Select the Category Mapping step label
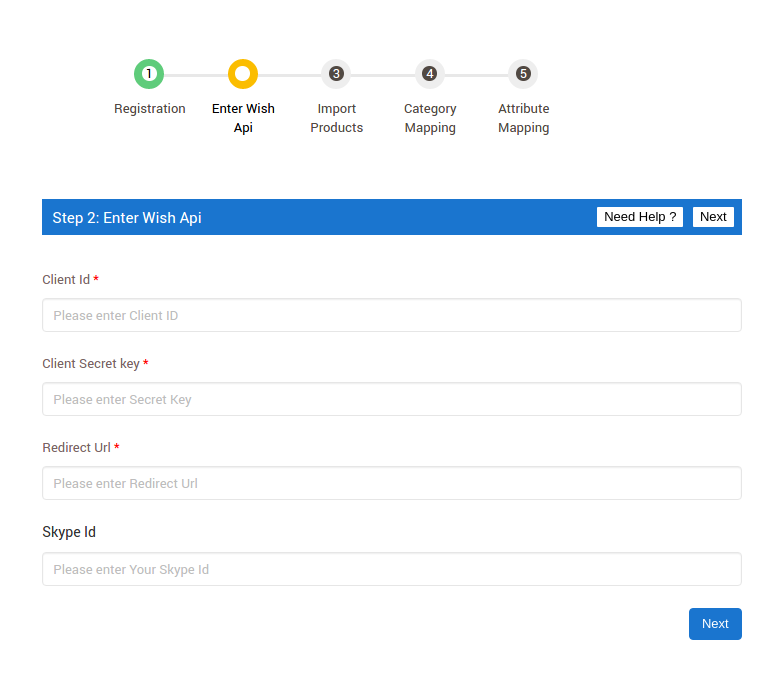 [x=430, y=118]
